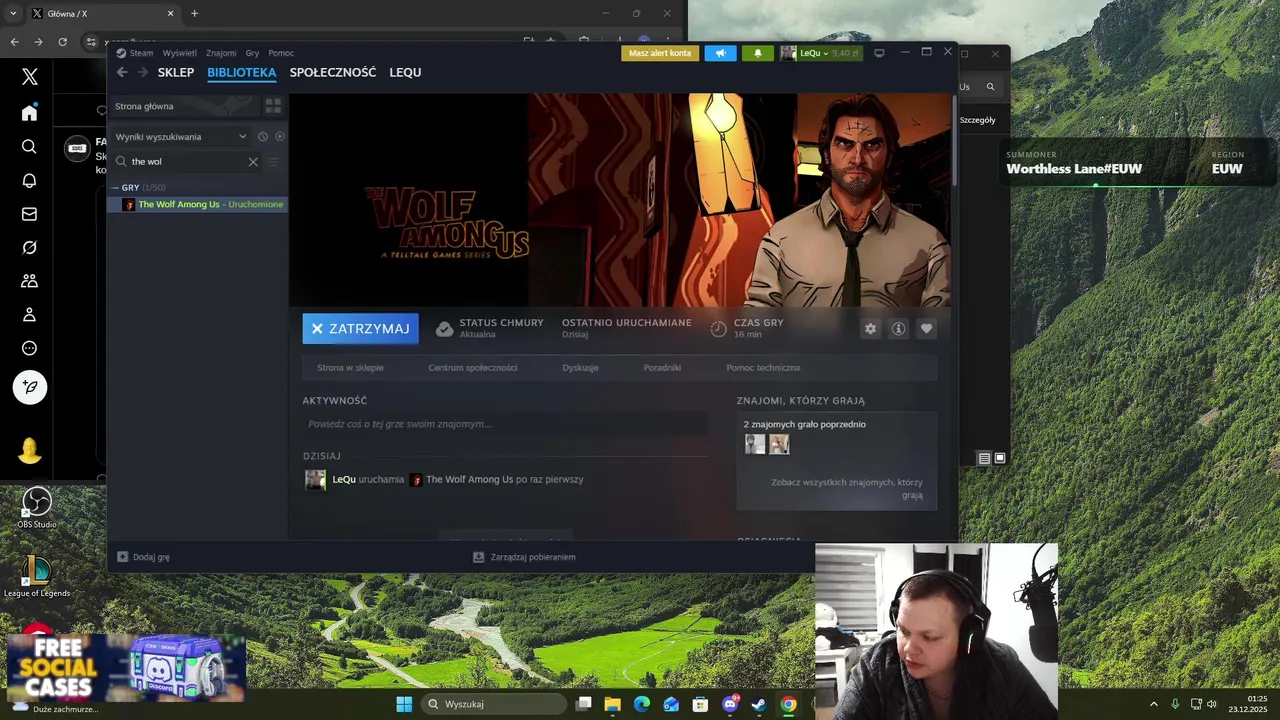Open X profile person icon
Viewport: 1280px width, 720px height.
coord(29,315)
